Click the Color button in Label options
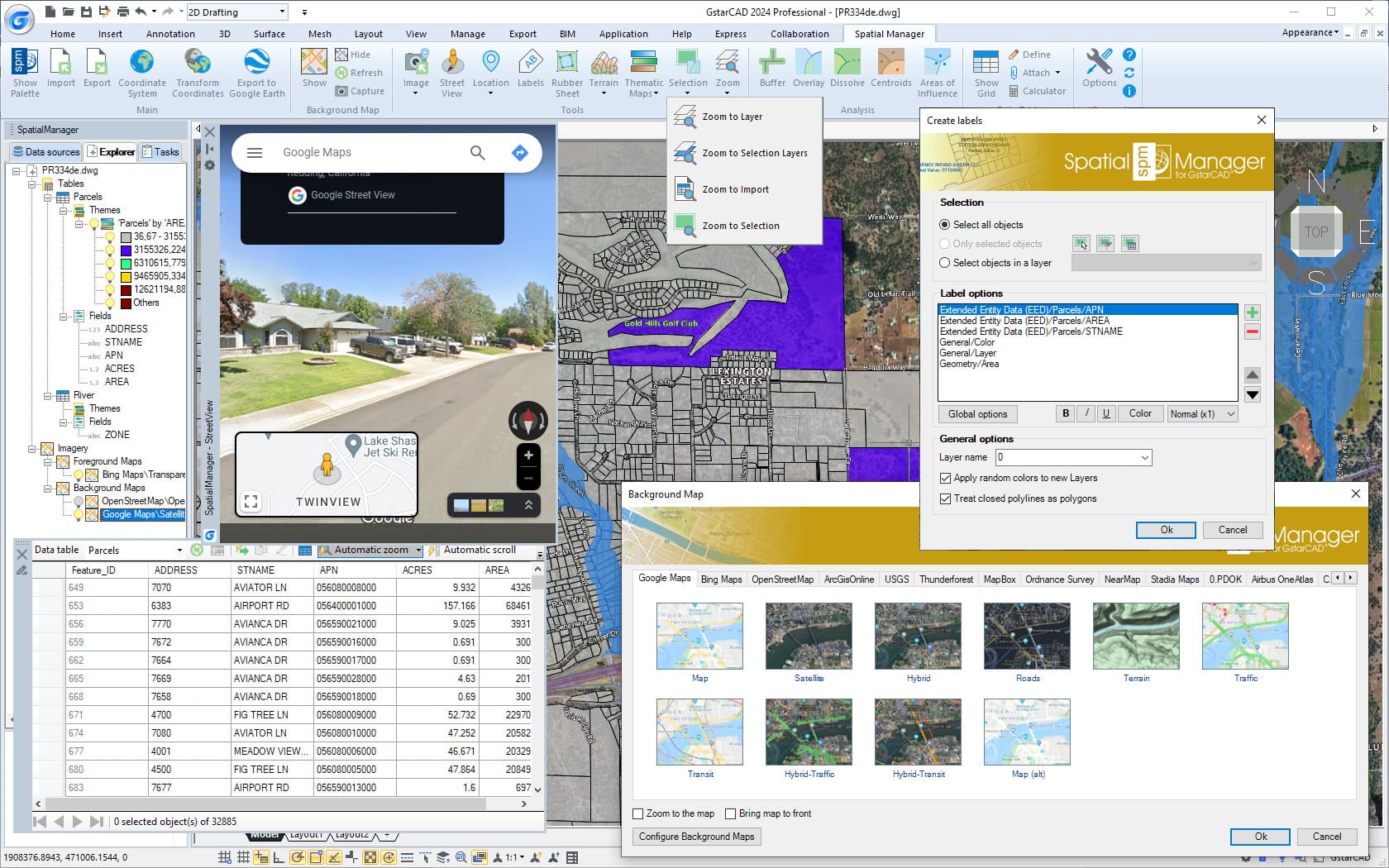This screenshot has width=1389, height=868. pyautogui.click(x=1140, y=414)
